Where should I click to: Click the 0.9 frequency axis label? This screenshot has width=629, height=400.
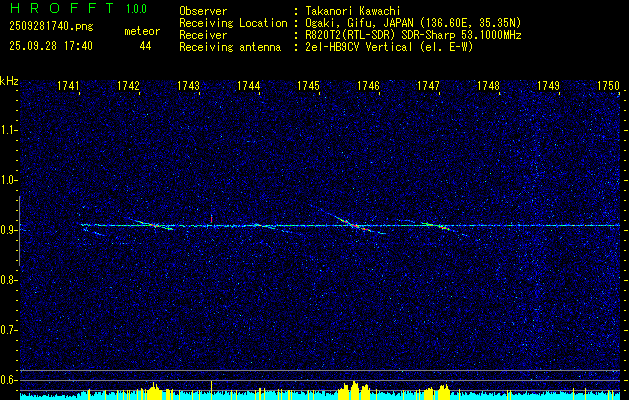pos(9,230)
